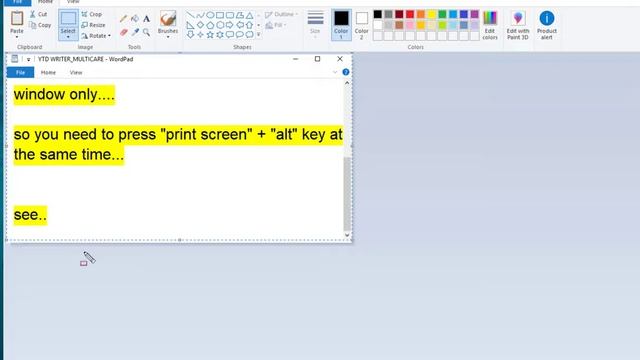Pick the Hexagon shape
The height and width of the screenshot is (360, 640).
pyautogui.click(x=220, y=25)
